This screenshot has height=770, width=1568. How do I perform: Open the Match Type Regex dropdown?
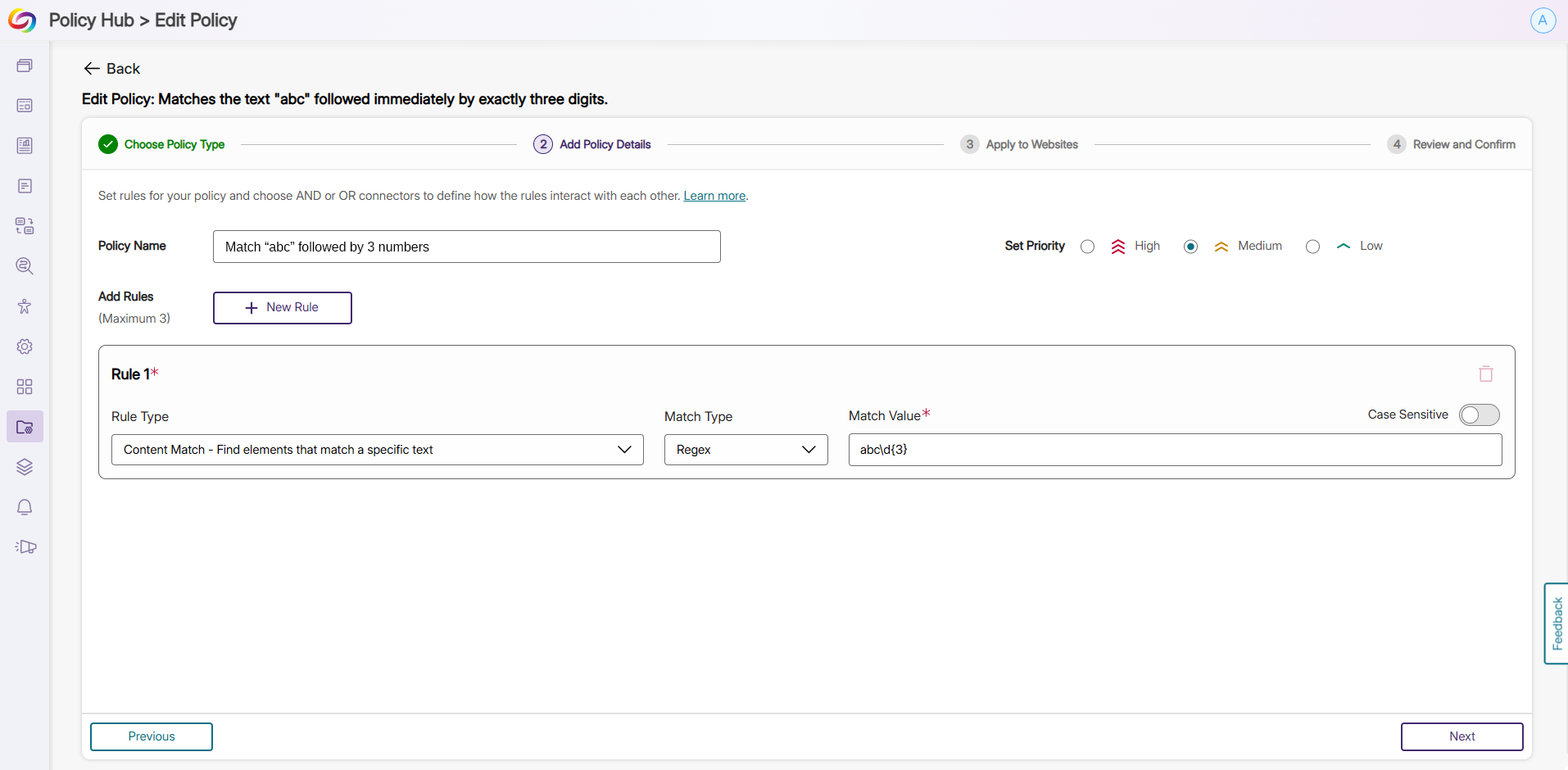[x=746, y=450]
